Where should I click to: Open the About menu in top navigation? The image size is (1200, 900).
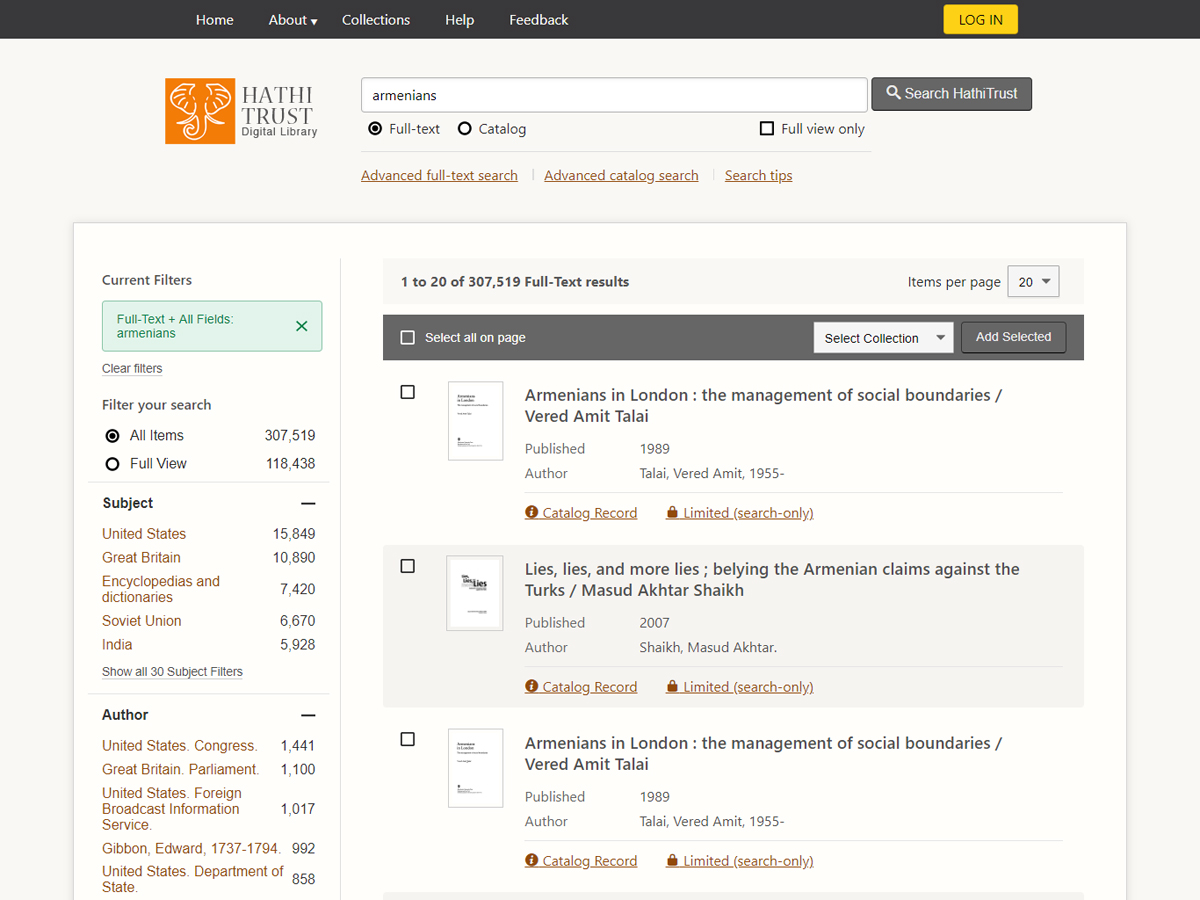click(292, 20)
